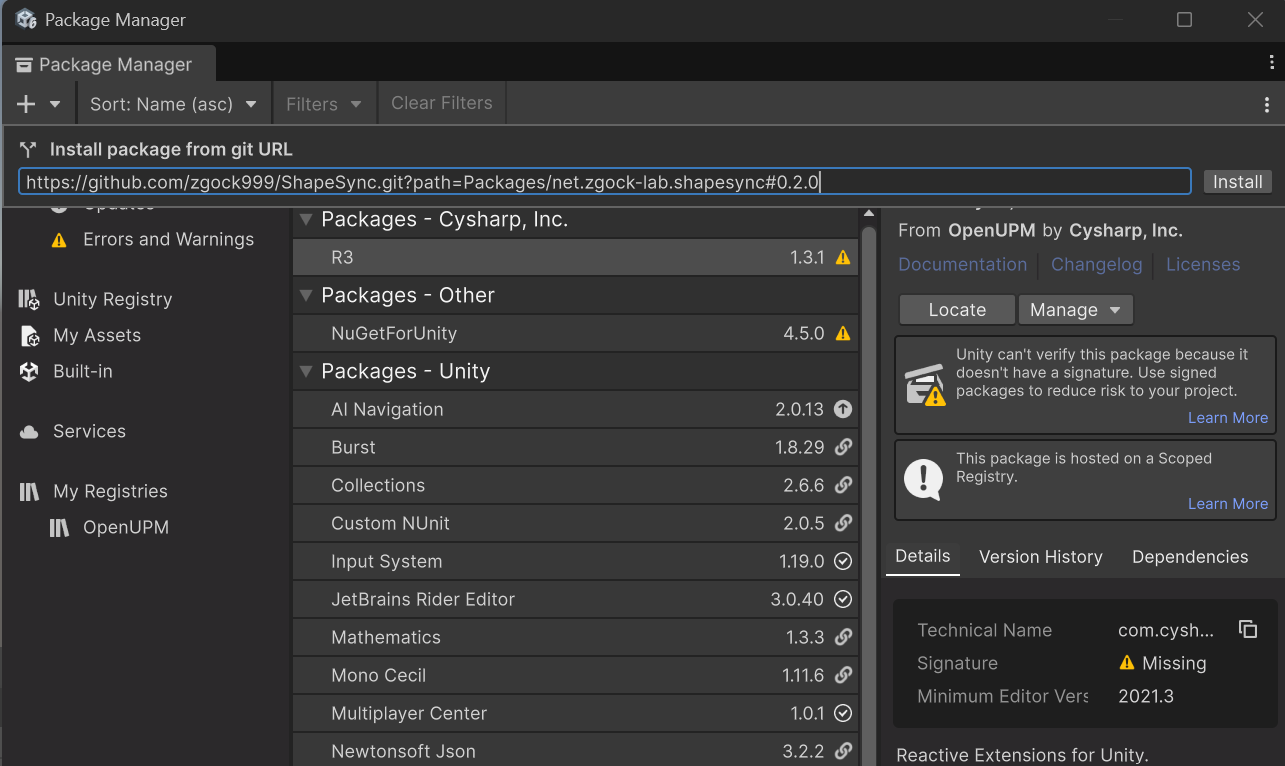Click Learn More on signature warning
This screenshot has width=1285, height=766.
pos(1228,418)
